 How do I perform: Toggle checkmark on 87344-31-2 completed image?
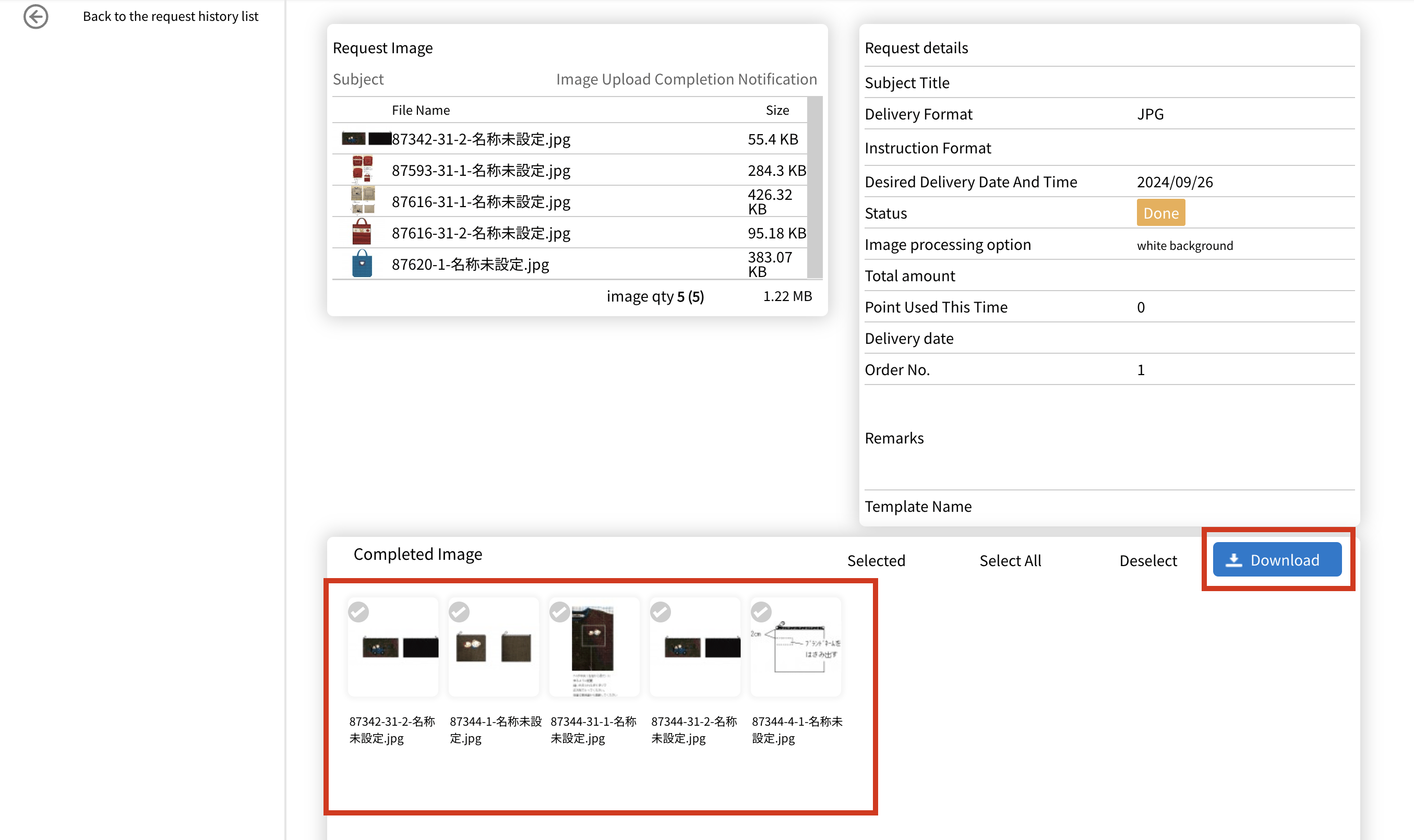tap(661, 612)
